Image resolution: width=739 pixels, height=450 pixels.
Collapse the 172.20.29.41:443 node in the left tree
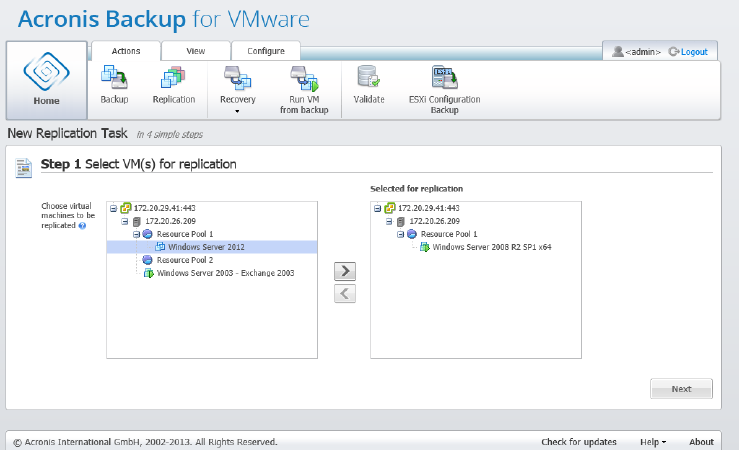113,208
